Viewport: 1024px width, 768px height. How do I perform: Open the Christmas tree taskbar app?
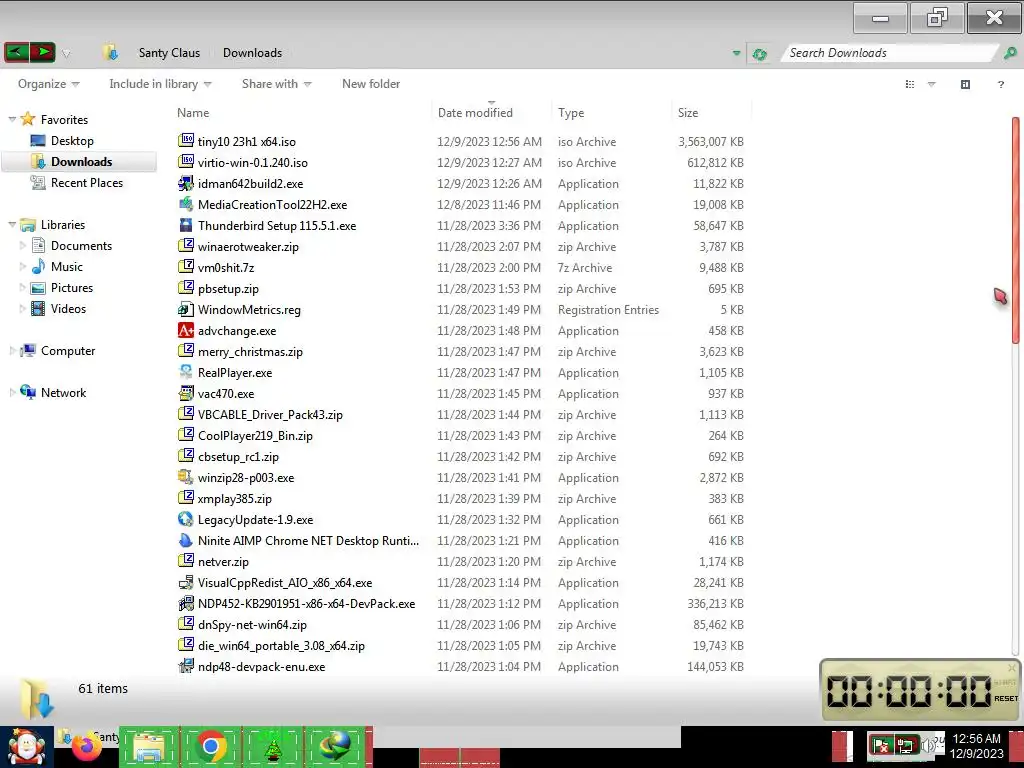tap(272, 746)
